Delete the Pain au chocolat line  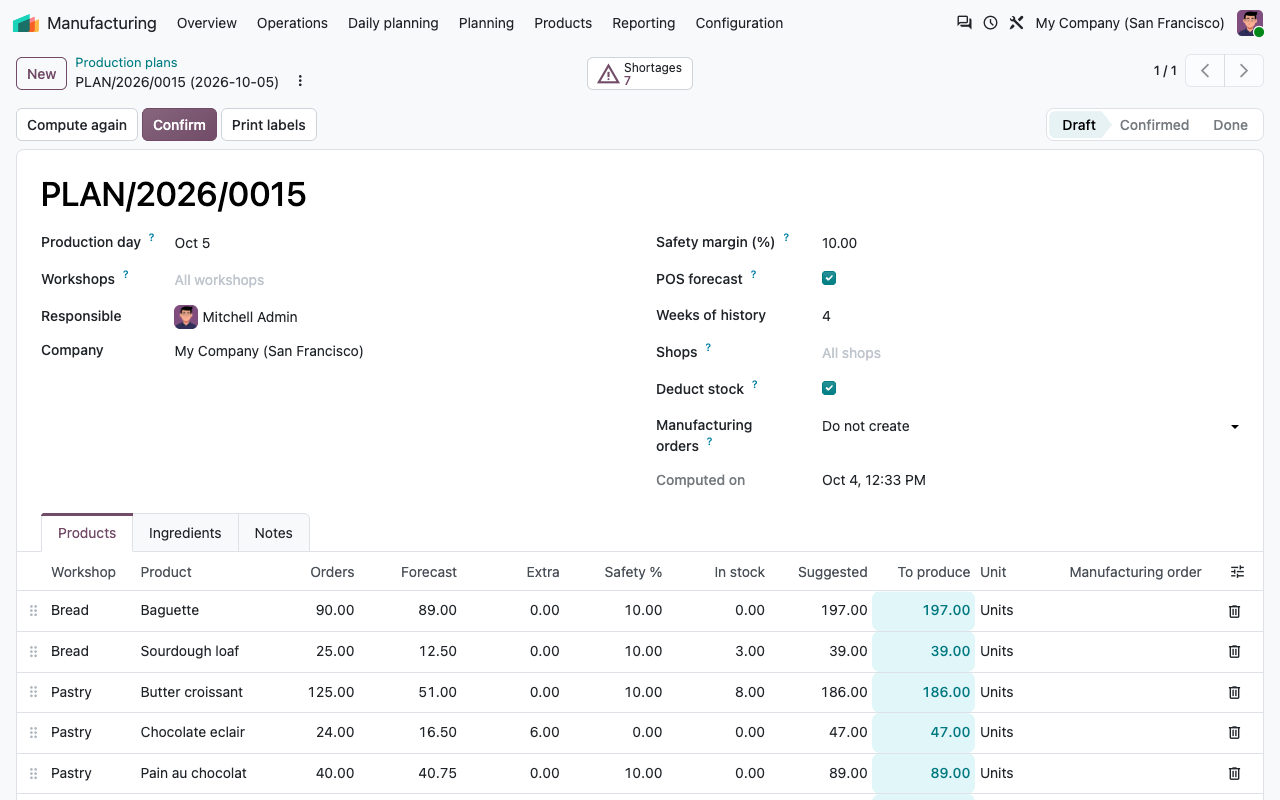click(1234, 773)
